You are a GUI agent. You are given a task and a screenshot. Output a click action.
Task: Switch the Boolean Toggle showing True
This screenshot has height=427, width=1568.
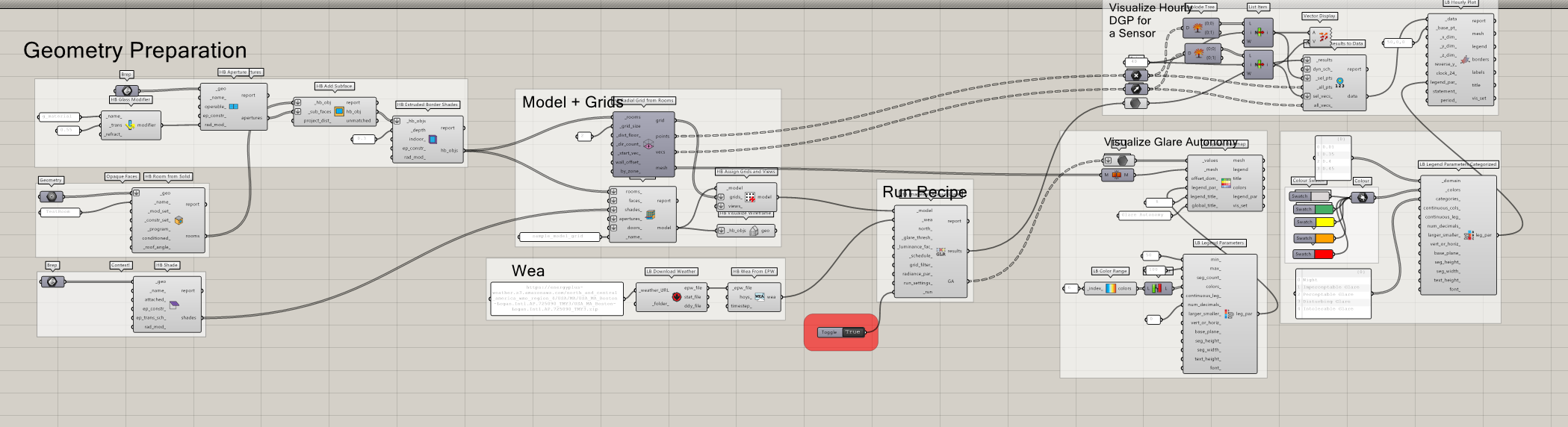pyautogui.click(x=853, y=332)
